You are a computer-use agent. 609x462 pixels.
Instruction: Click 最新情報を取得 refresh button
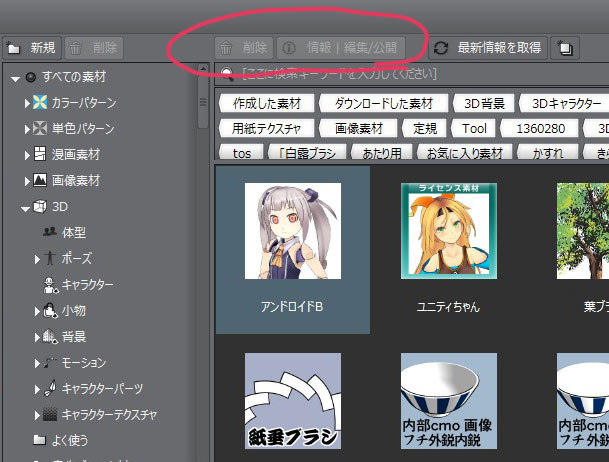[x=488, y=48]
